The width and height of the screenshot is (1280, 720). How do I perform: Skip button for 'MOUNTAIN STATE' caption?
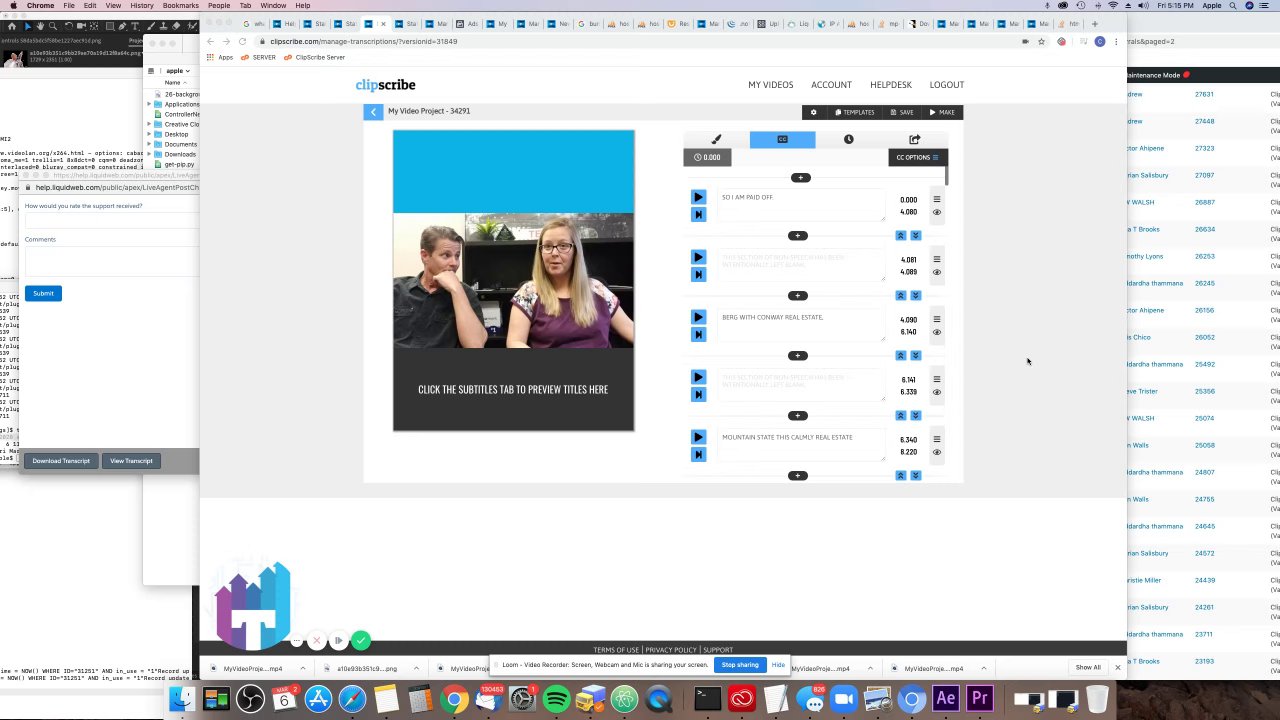[x=698, y=454]
